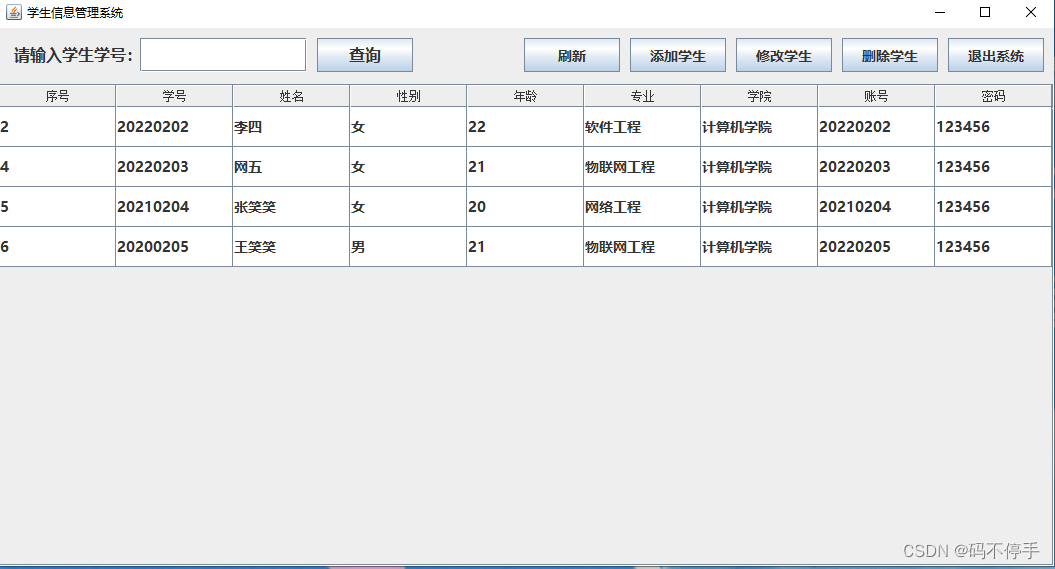
Task: Click the 密码 column header
Action: click(x=993, y=96)
